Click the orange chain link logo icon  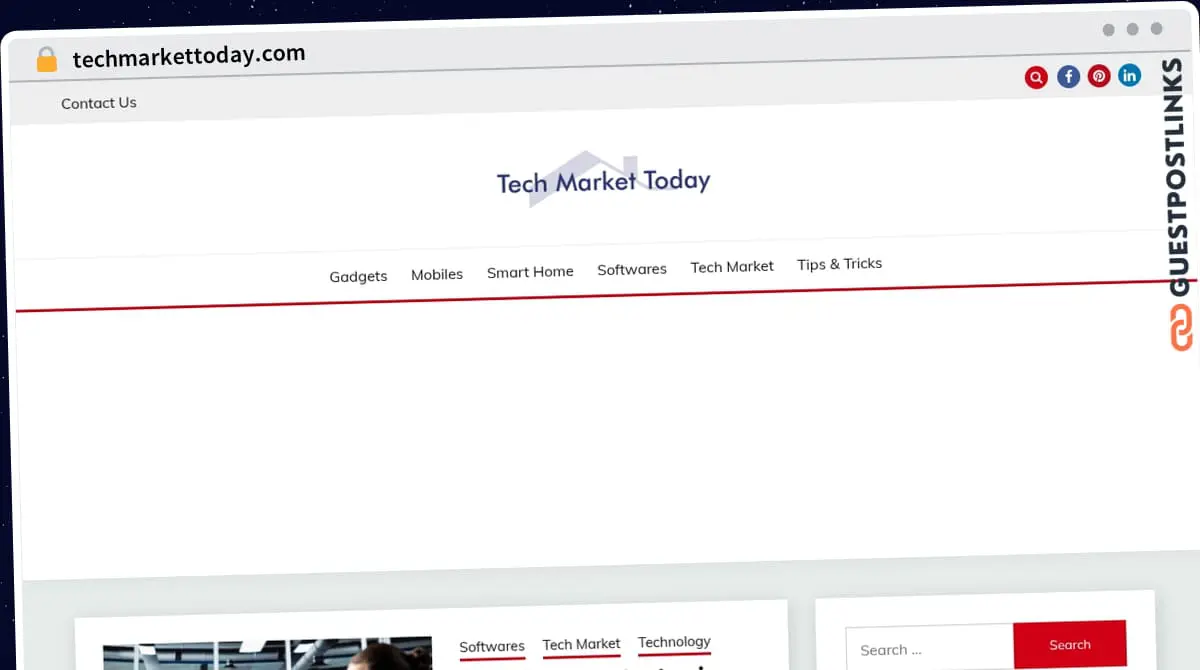1181,328
